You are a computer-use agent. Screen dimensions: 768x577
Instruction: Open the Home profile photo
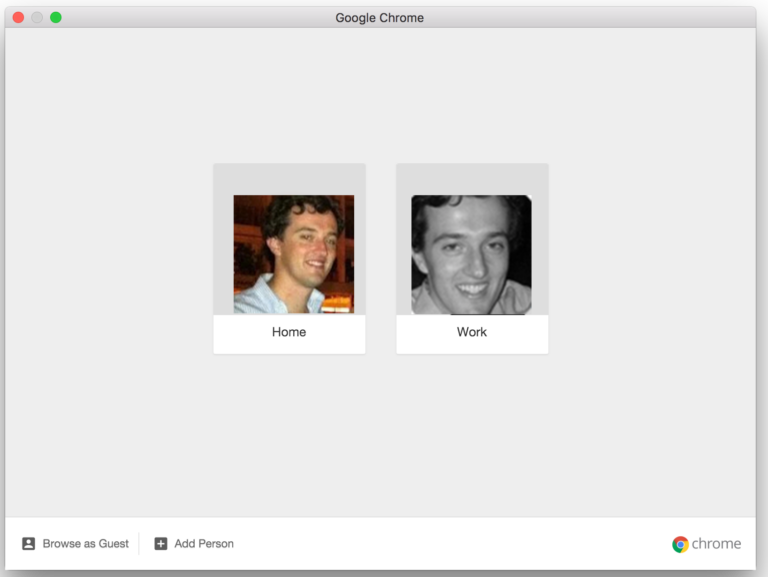tap(293, 254)
